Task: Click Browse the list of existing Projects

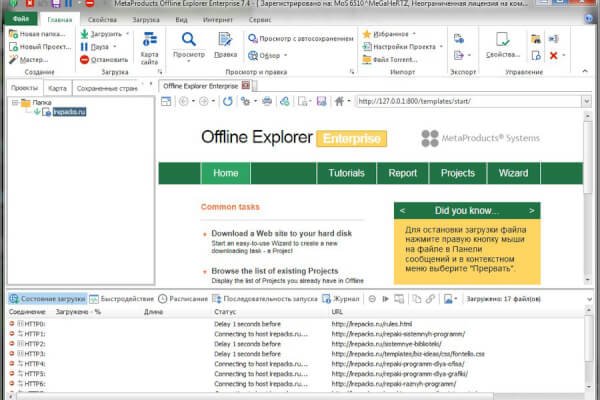Action: click(x=275, y=271)
